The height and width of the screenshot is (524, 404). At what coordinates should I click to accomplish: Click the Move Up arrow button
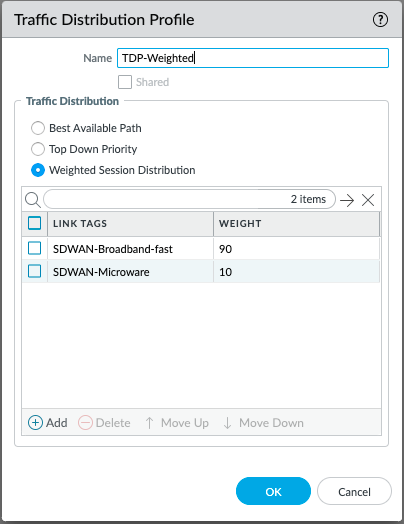(177, 423)
